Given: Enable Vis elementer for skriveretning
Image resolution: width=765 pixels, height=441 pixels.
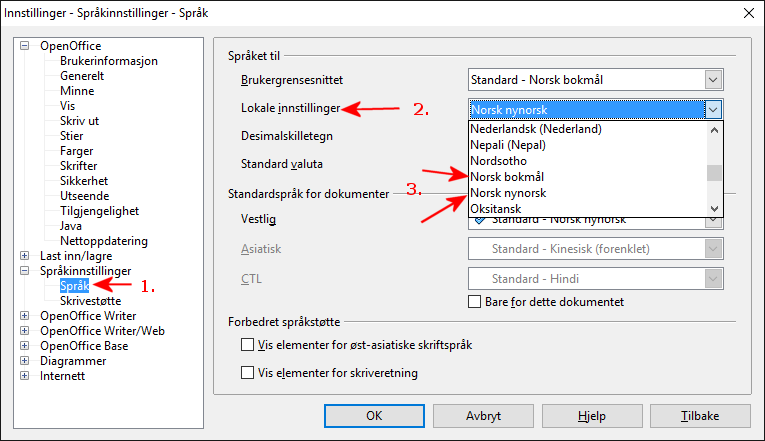Looking at the screenshot, I should point(247,373).
